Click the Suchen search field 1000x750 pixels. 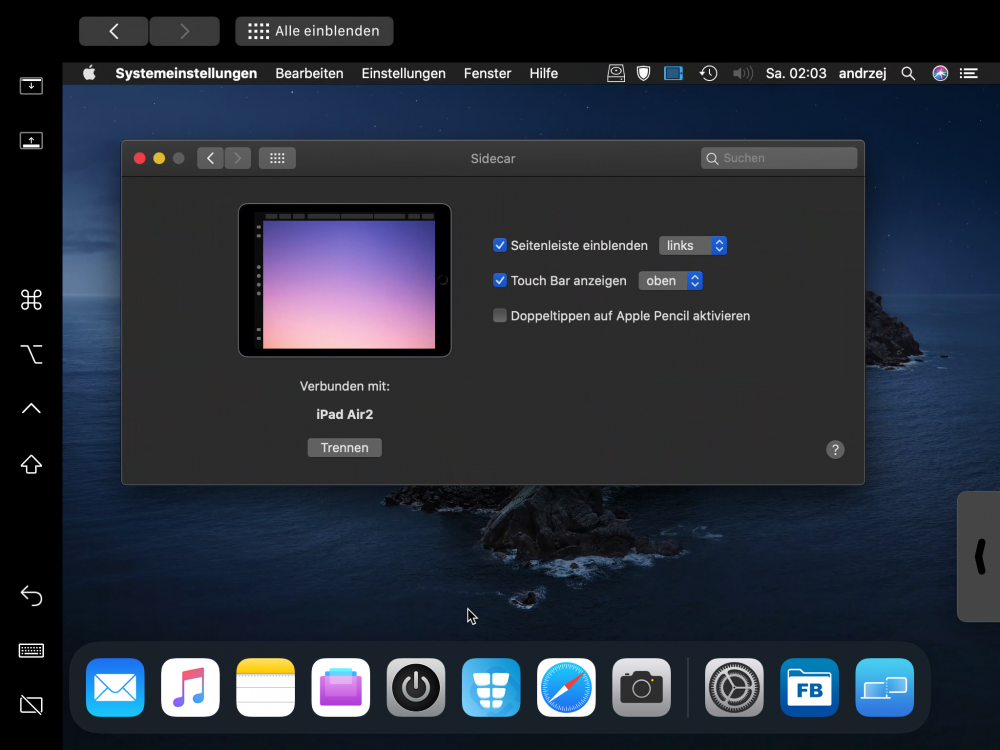pyautogui.click(x=779, y=158)
